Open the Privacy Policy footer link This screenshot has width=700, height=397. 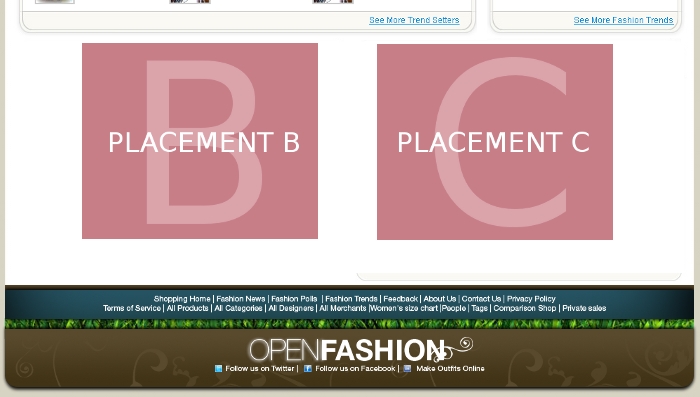531,299
